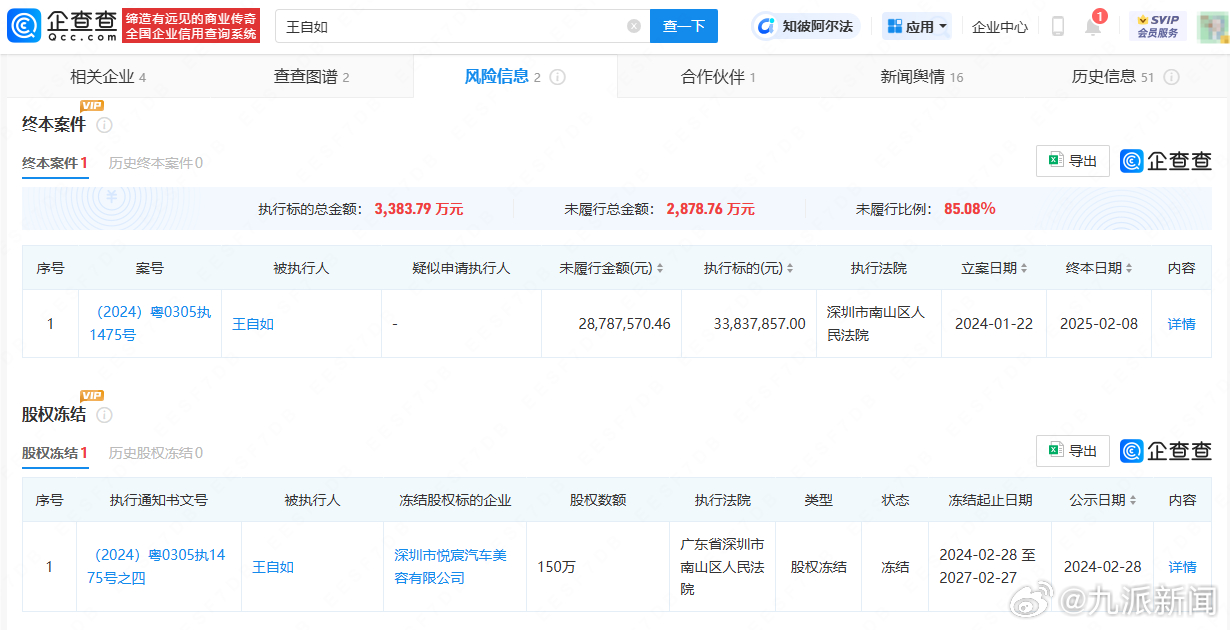Select 终本案件 1 sub-tab
This screenshot has height=630, width=1230.
point(55,163)
